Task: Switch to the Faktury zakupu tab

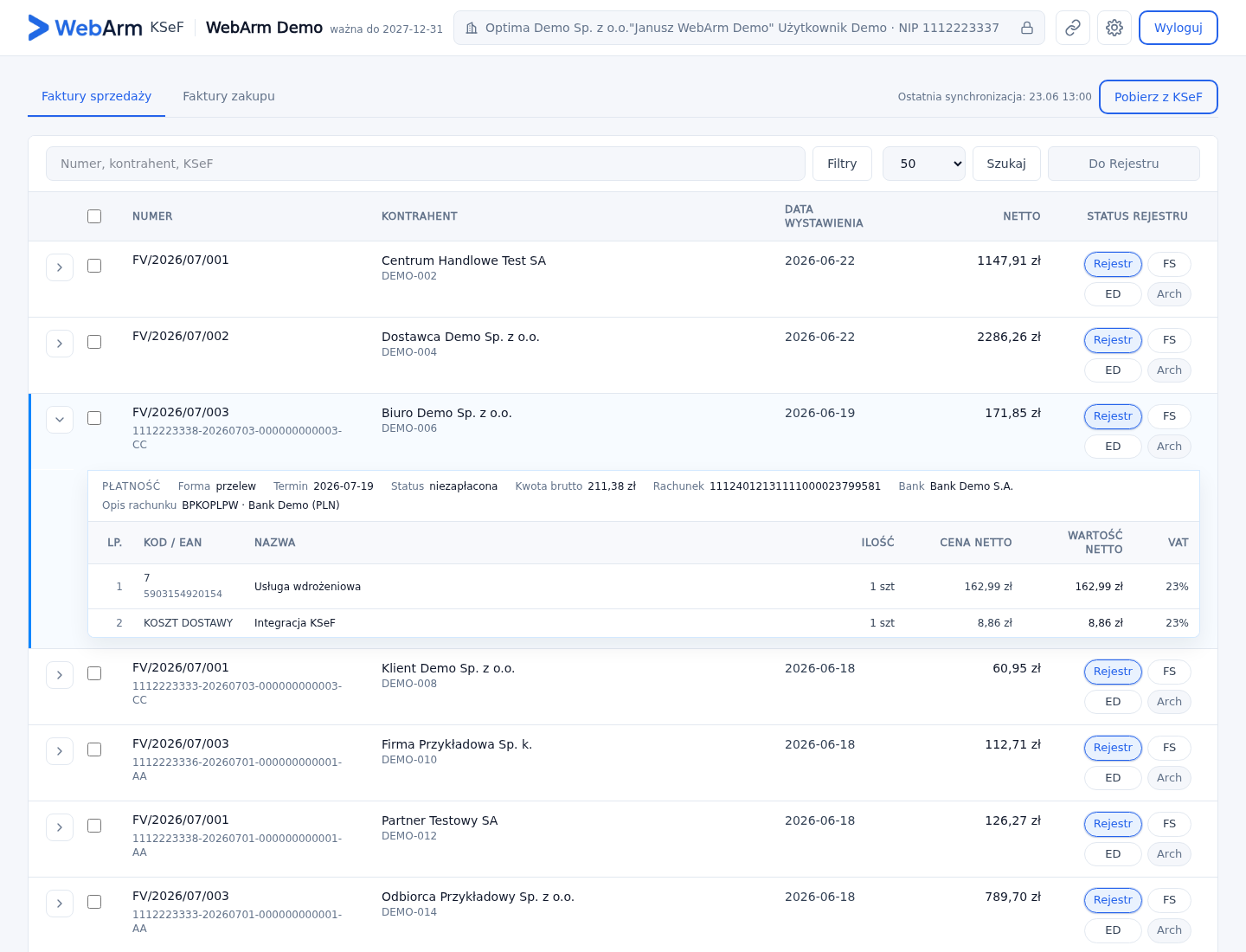Action: [228, 96]
